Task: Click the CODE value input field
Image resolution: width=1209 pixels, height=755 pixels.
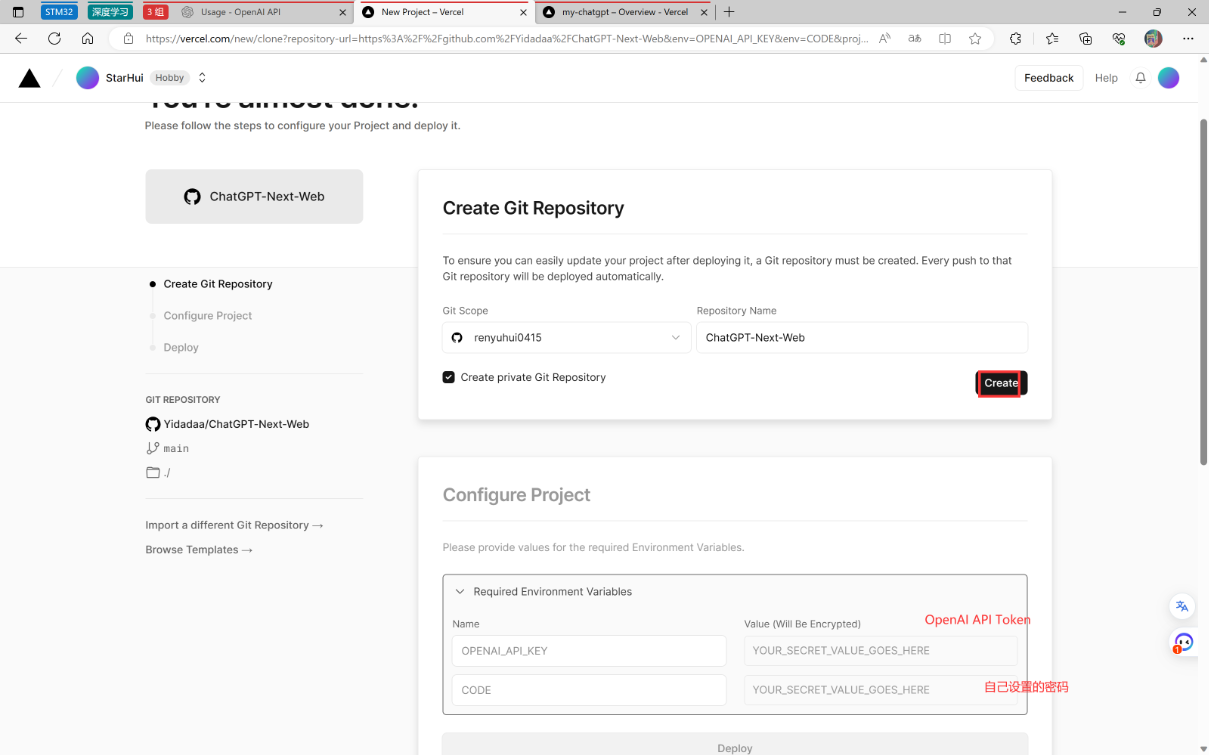Action: tap(881, 690)
